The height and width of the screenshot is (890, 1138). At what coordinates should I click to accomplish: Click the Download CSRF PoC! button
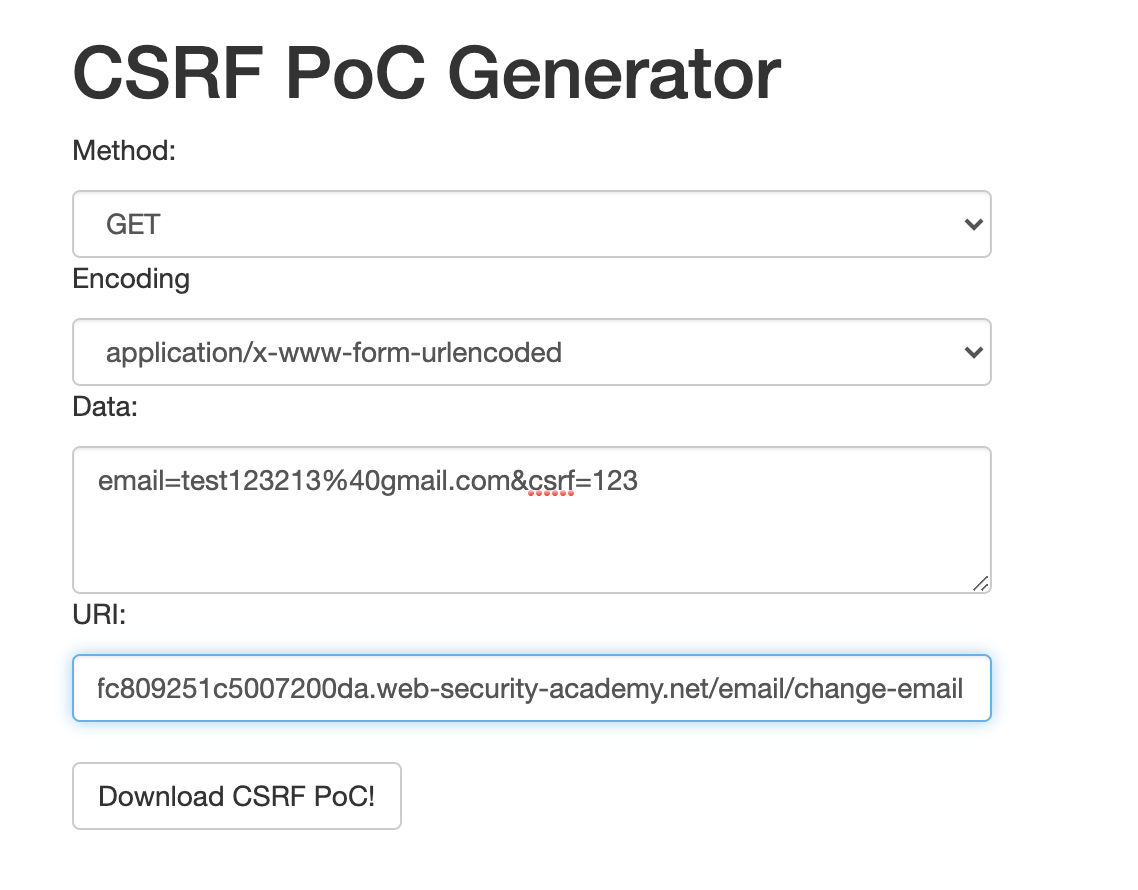point(236,796)
